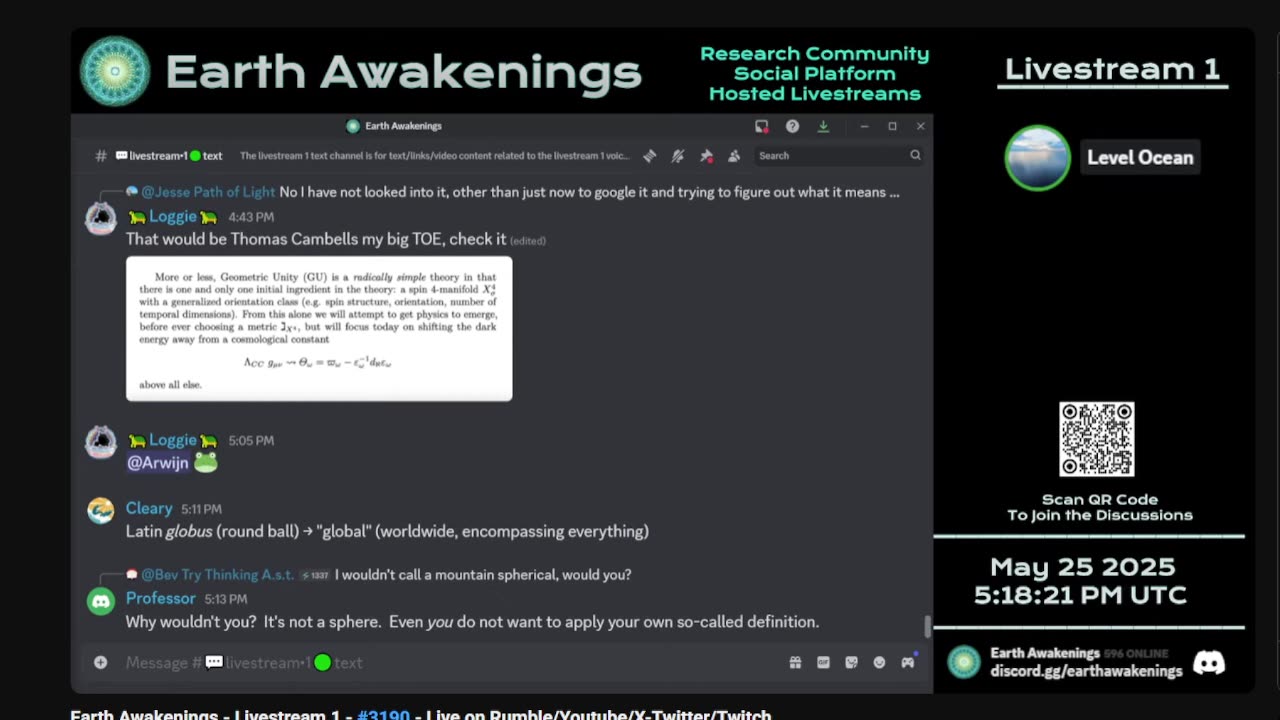Click the @Arwijn mention
The height and width of the screenshot is (720, 1280).
click(157, 463)
